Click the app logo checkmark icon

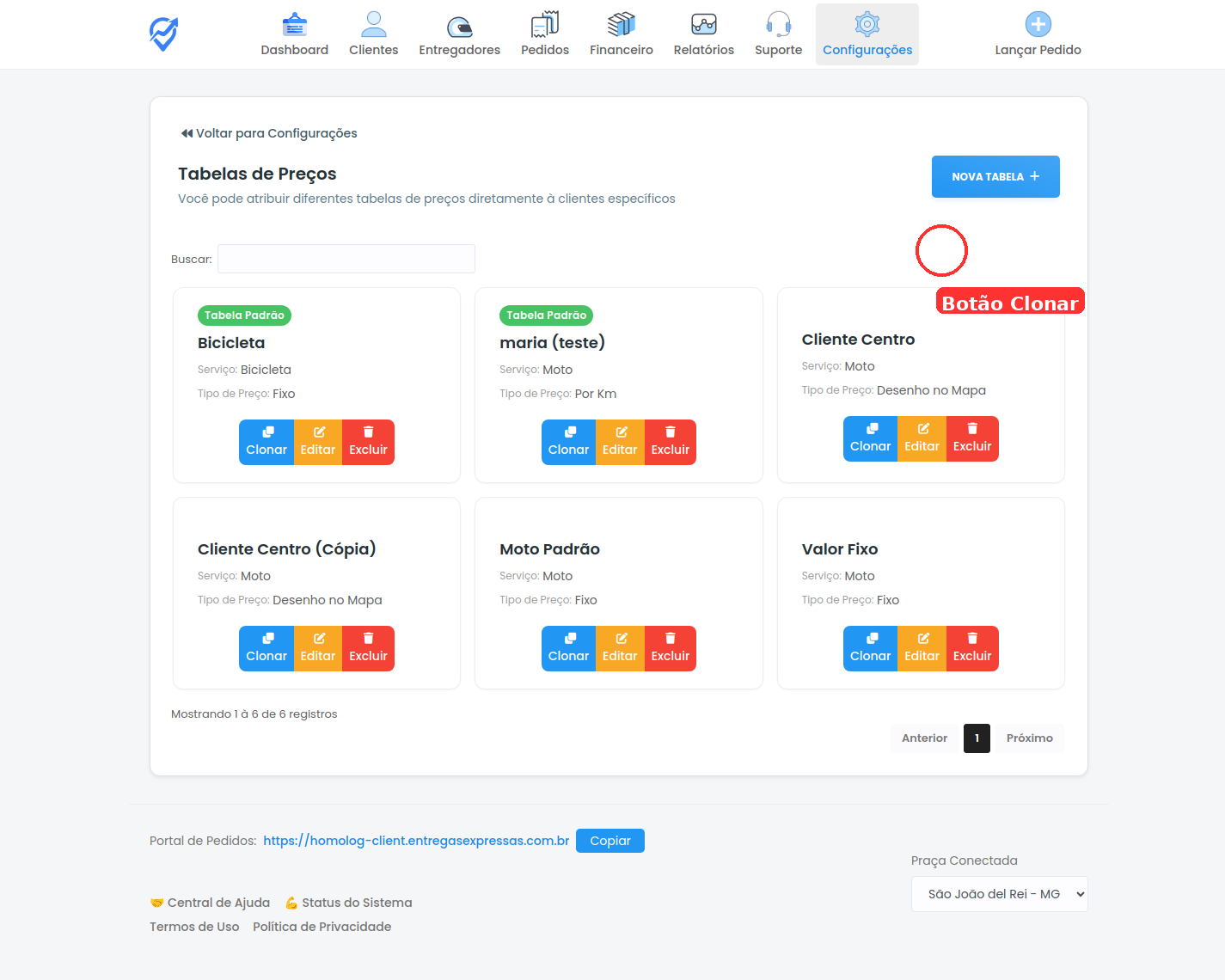point(163,34)
